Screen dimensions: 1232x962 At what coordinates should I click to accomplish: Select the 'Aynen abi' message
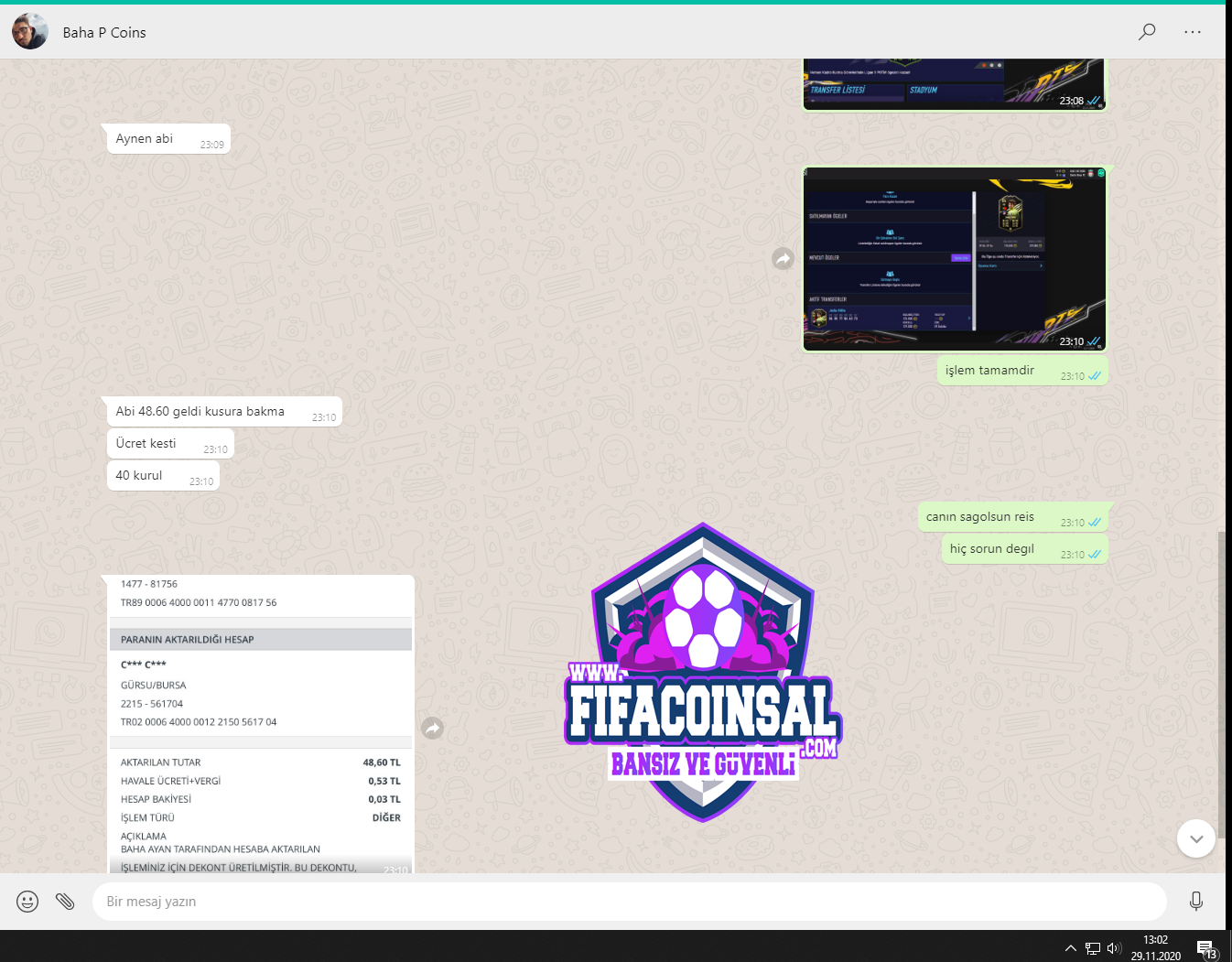pos(168,139)
